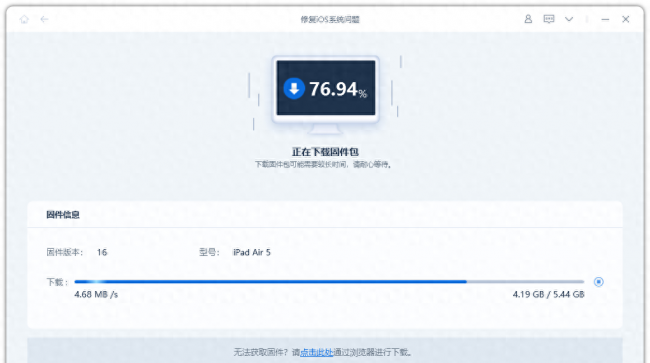
Task: Expand the title bar dropdown chevron
Action: point(569,19)
